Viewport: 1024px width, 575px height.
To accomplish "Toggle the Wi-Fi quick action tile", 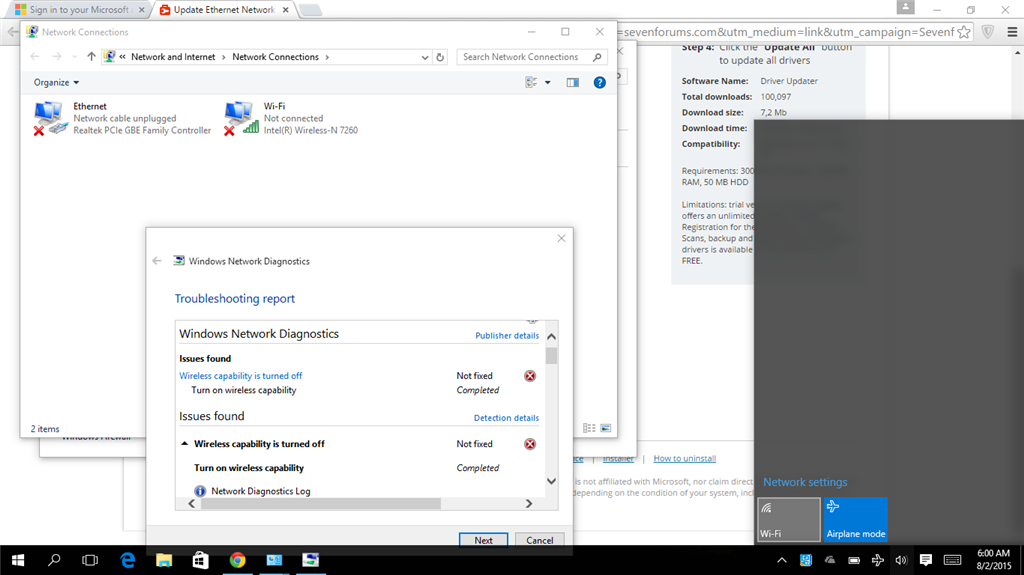I will point(789,519).
